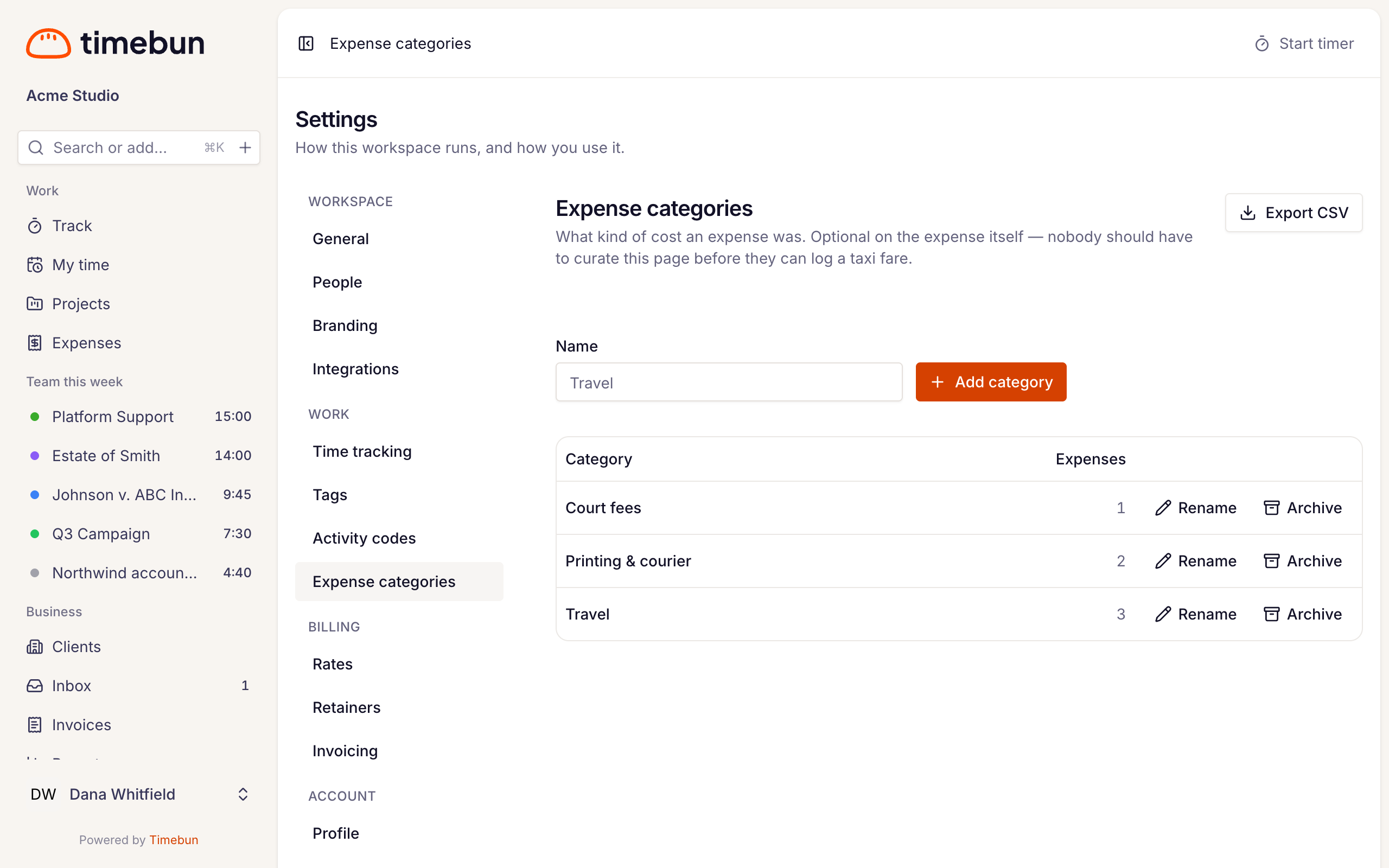Rename the Court fees category
The image size is (1389, 868).
pos(1196,508)
